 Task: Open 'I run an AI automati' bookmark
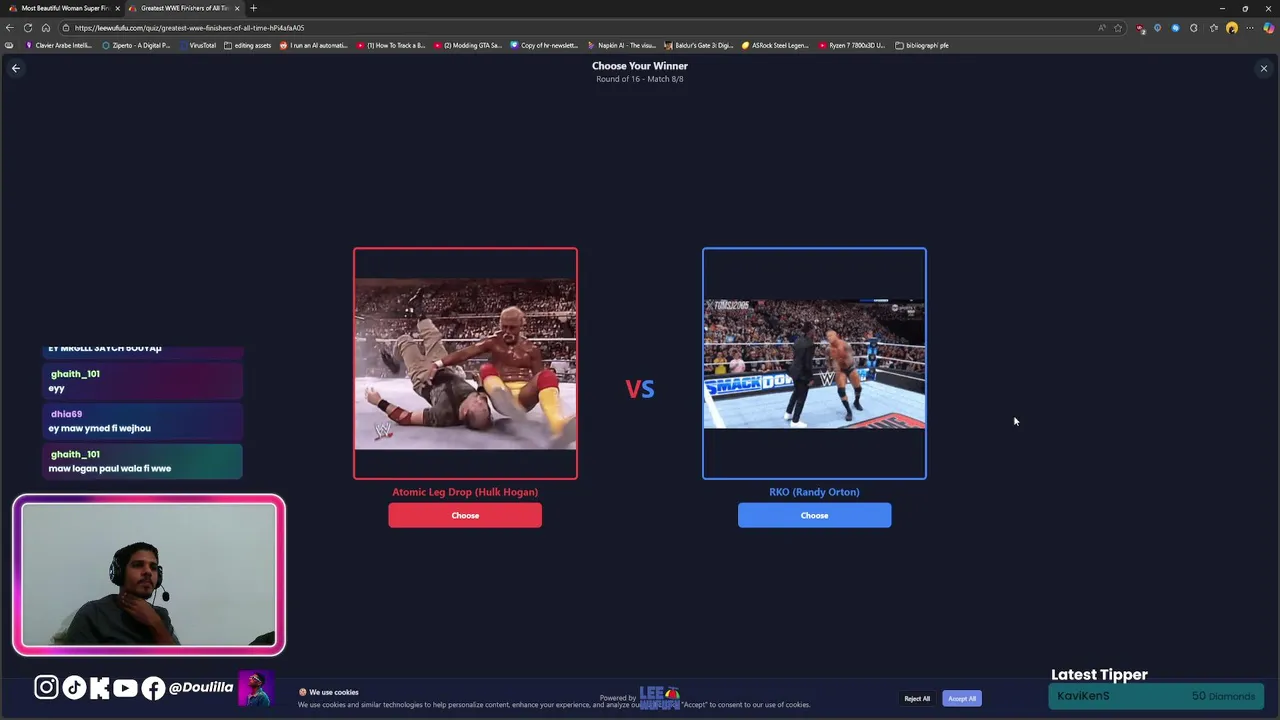[314, 45]
